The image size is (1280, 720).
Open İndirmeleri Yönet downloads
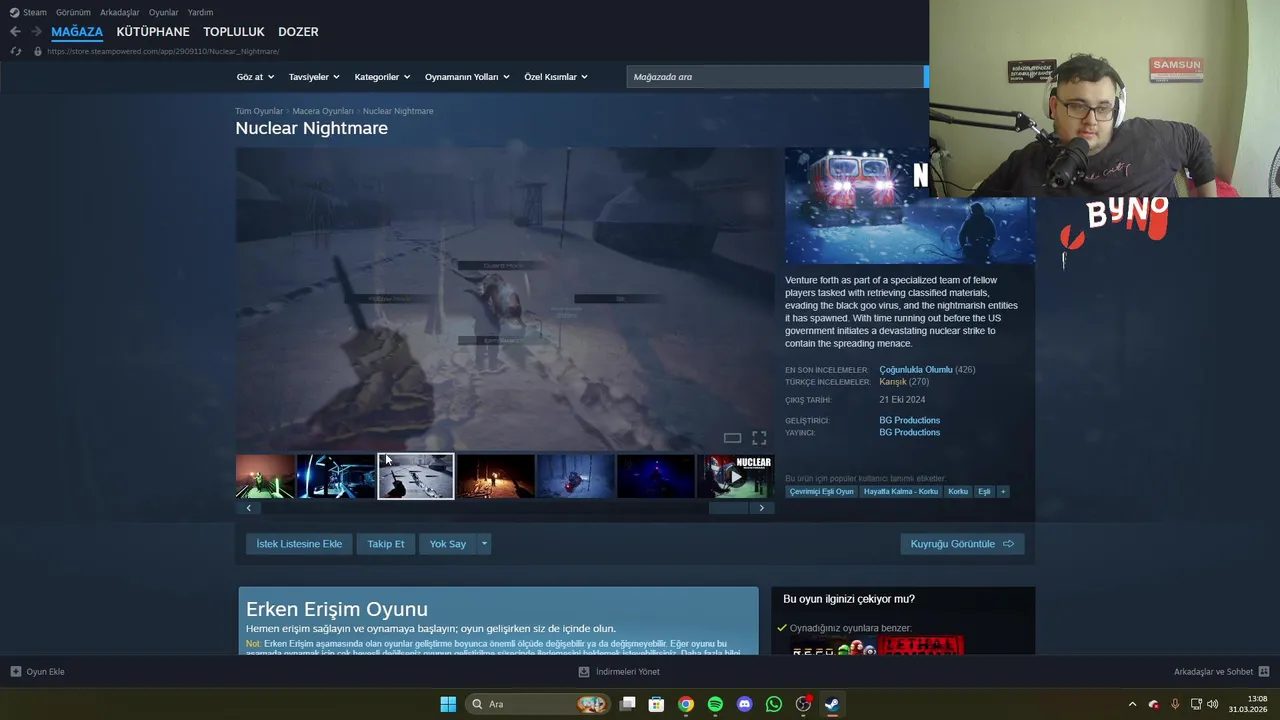pos(619,672)
